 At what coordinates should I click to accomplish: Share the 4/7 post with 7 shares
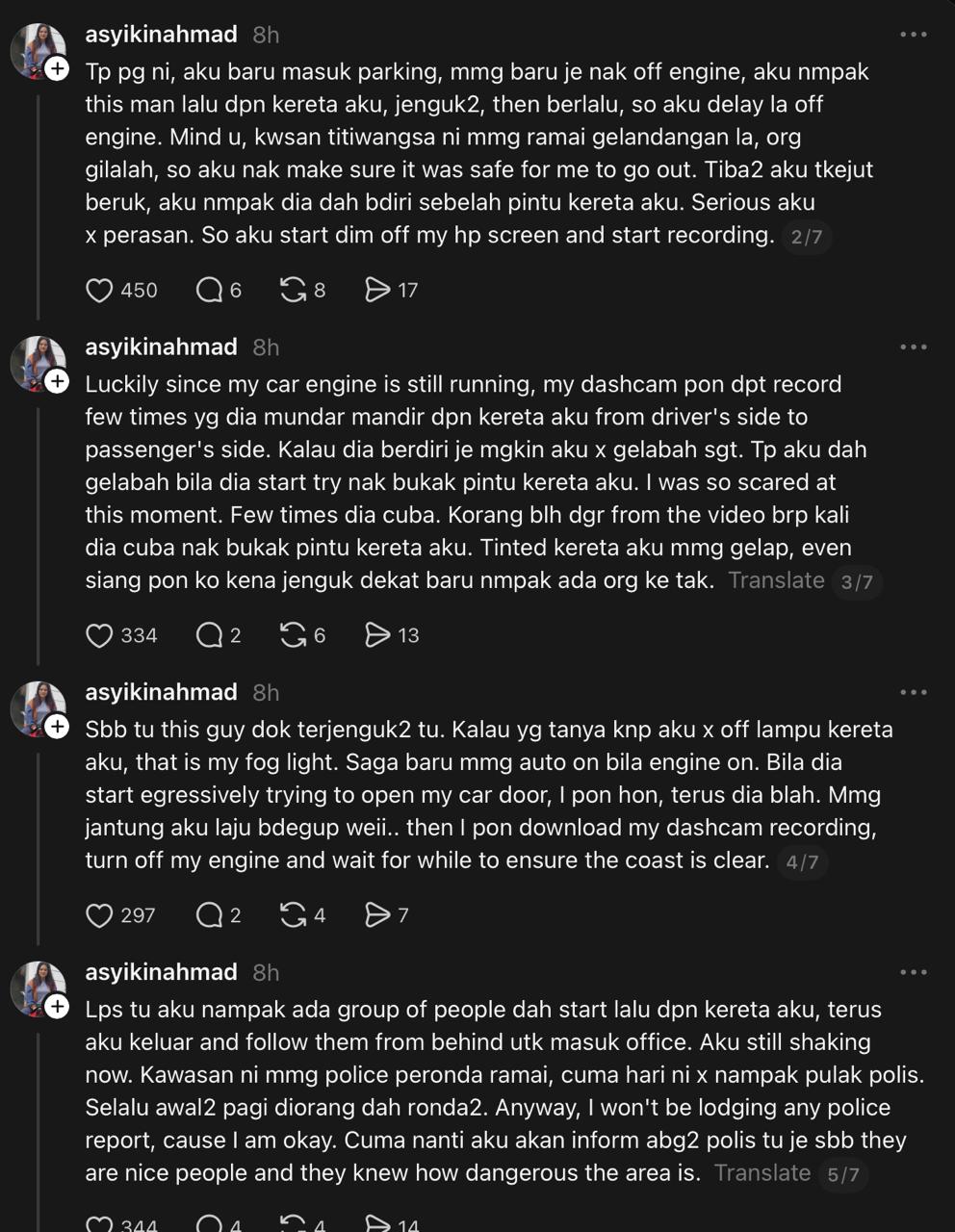377,915
